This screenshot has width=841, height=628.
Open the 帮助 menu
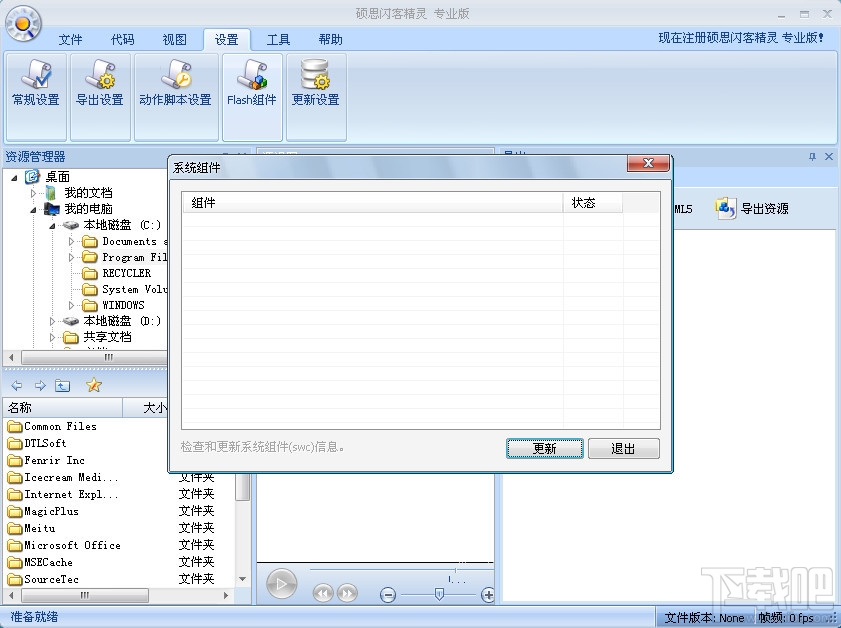(330, 39)
